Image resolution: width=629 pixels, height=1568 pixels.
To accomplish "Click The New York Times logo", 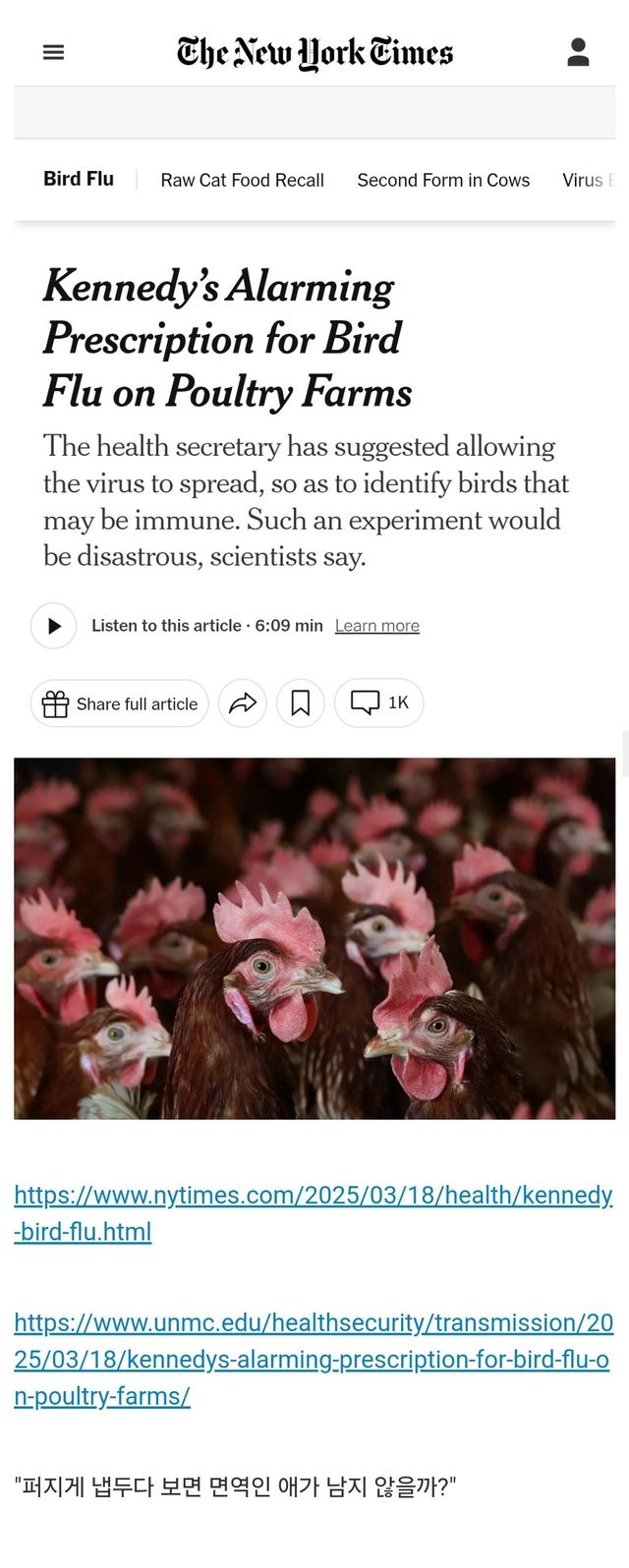I will tap(314, 52).
